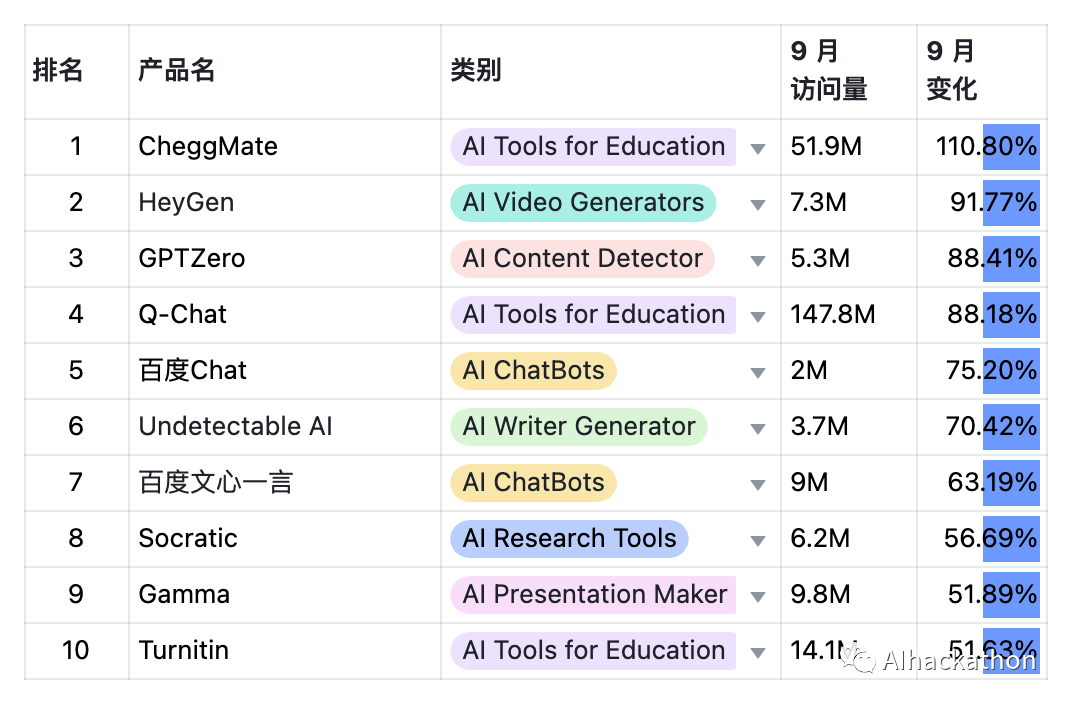
Task: Select the CheggMate product name cell
Action: coord(284,147)
